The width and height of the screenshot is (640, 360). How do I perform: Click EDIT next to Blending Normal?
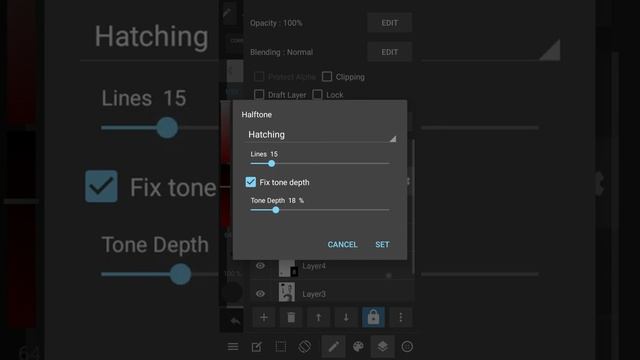[x=389, y=52]
